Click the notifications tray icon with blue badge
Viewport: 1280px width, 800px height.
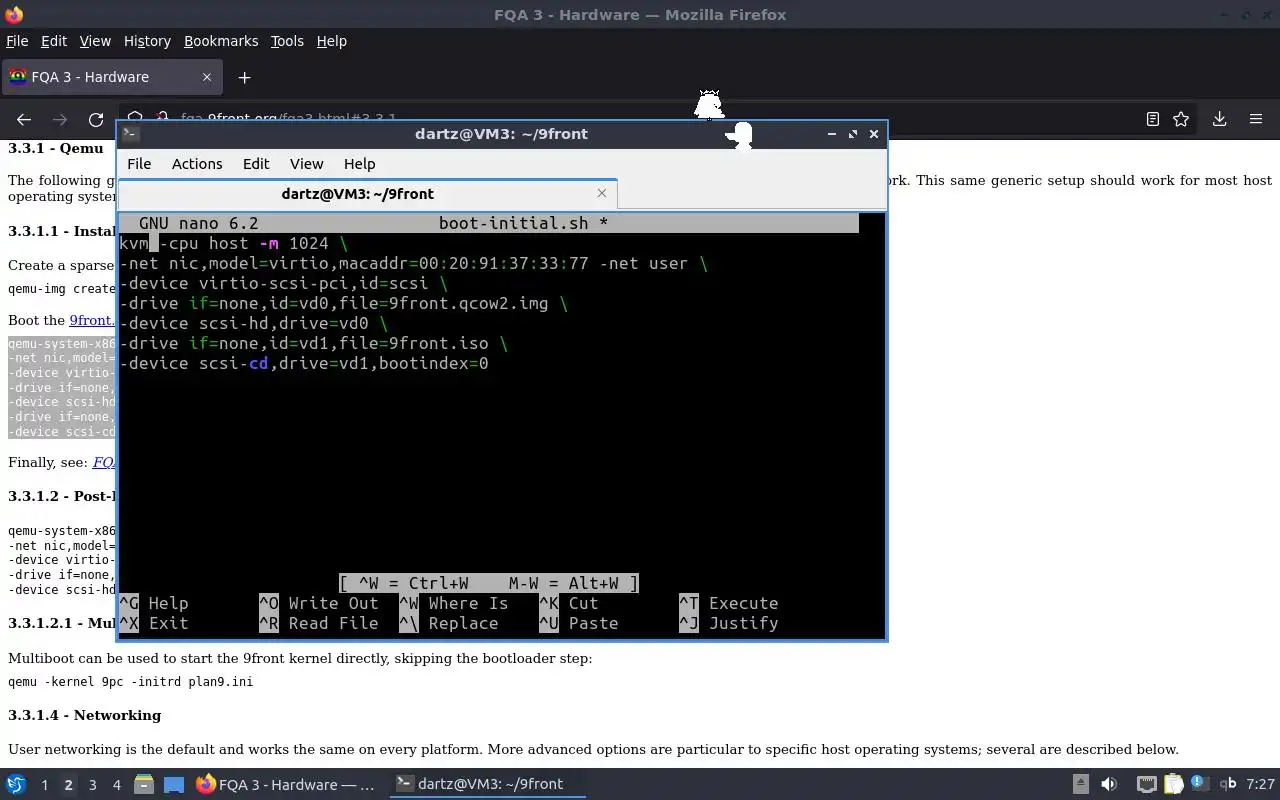(1200, 784)
